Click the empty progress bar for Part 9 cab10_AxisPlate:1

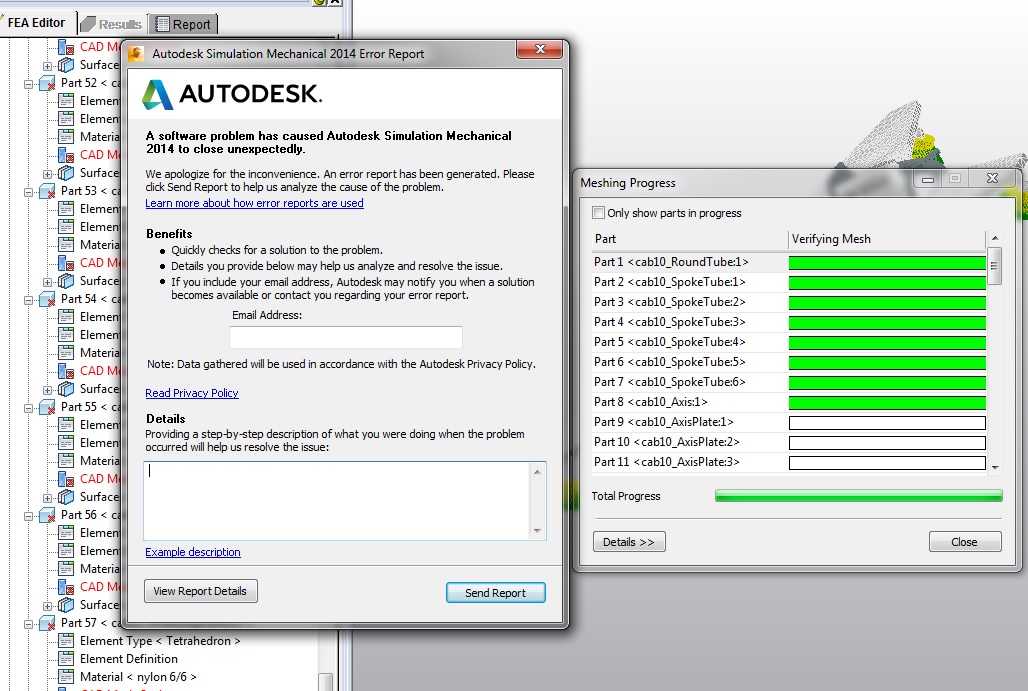pos(887,423)
